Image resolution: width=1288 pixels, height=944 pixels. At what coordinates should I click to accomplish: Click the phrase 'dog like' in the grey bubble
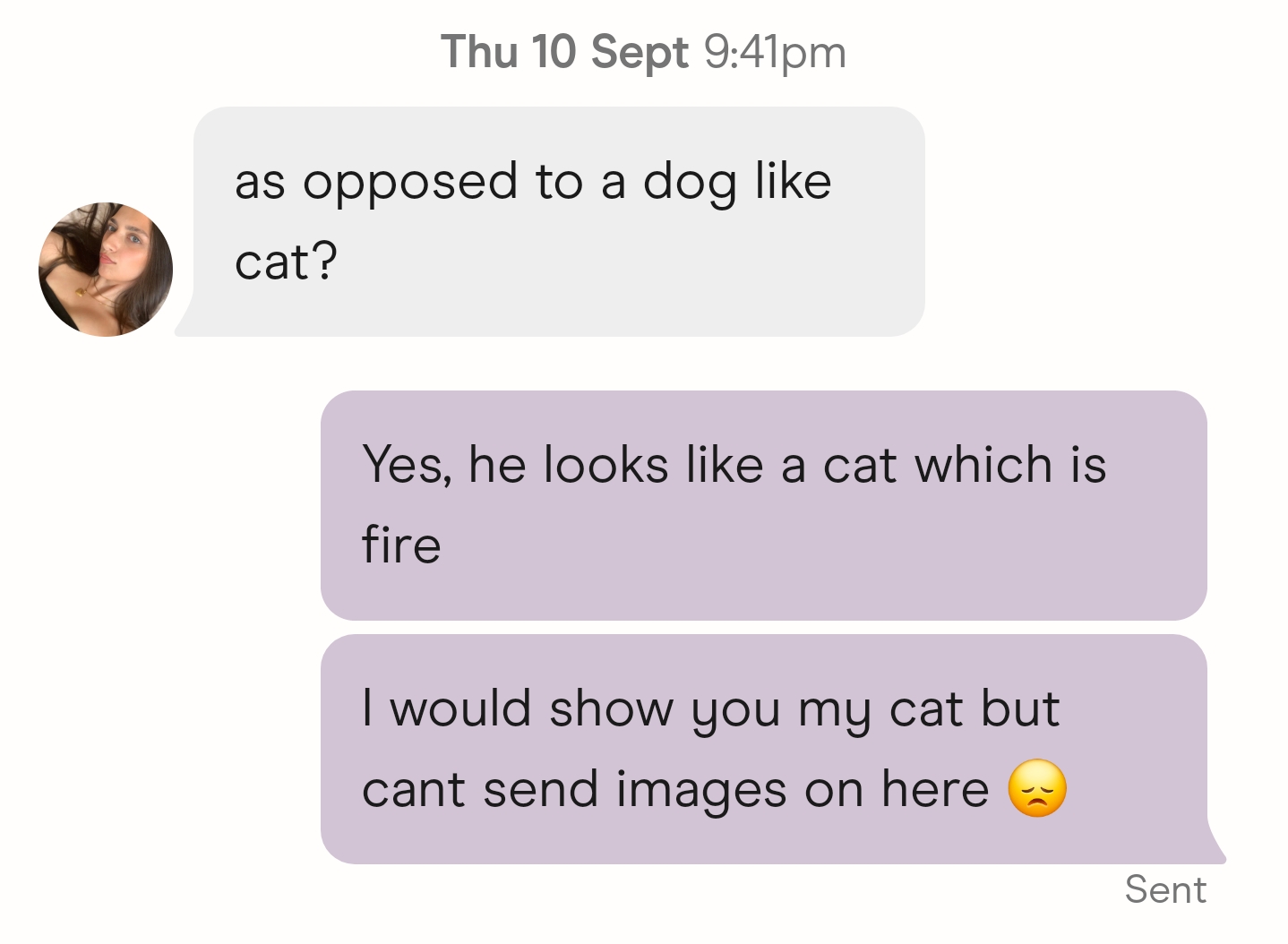tap(738, 182)
